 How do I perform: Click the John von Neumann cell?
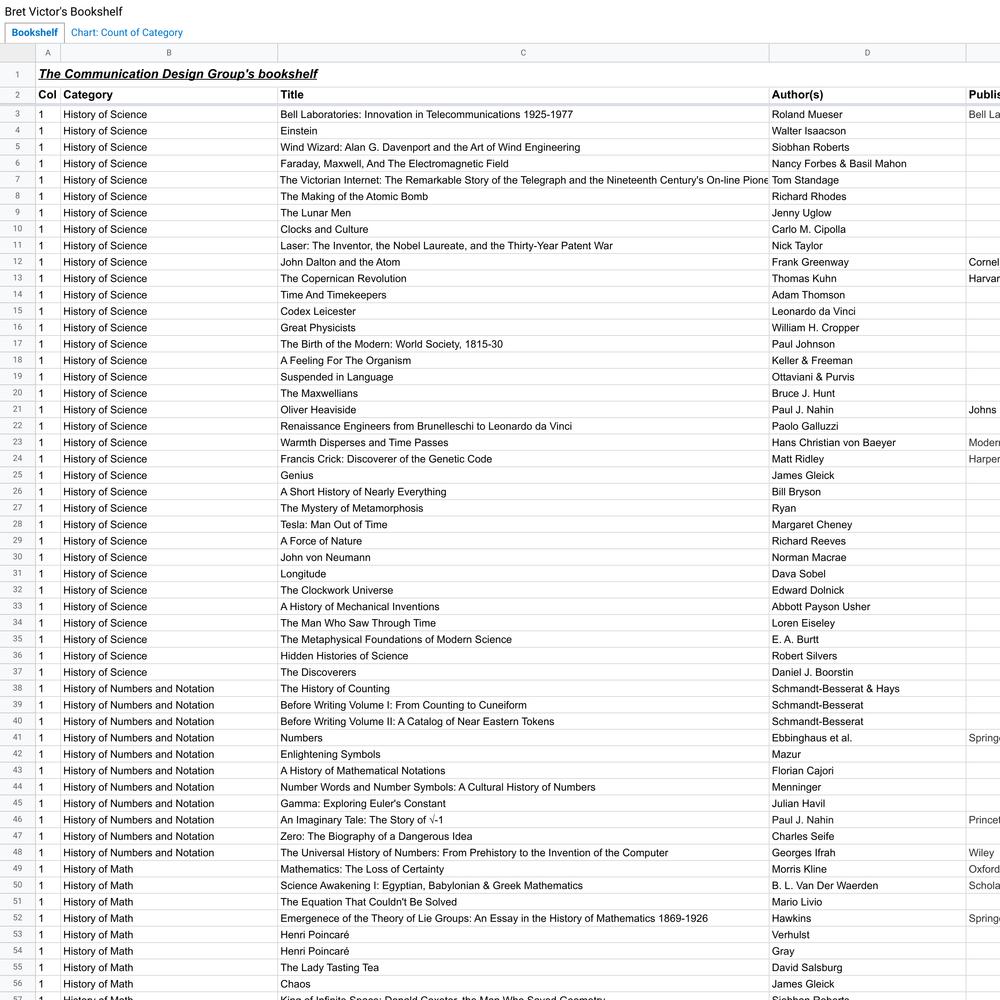(x=523, y=557)
